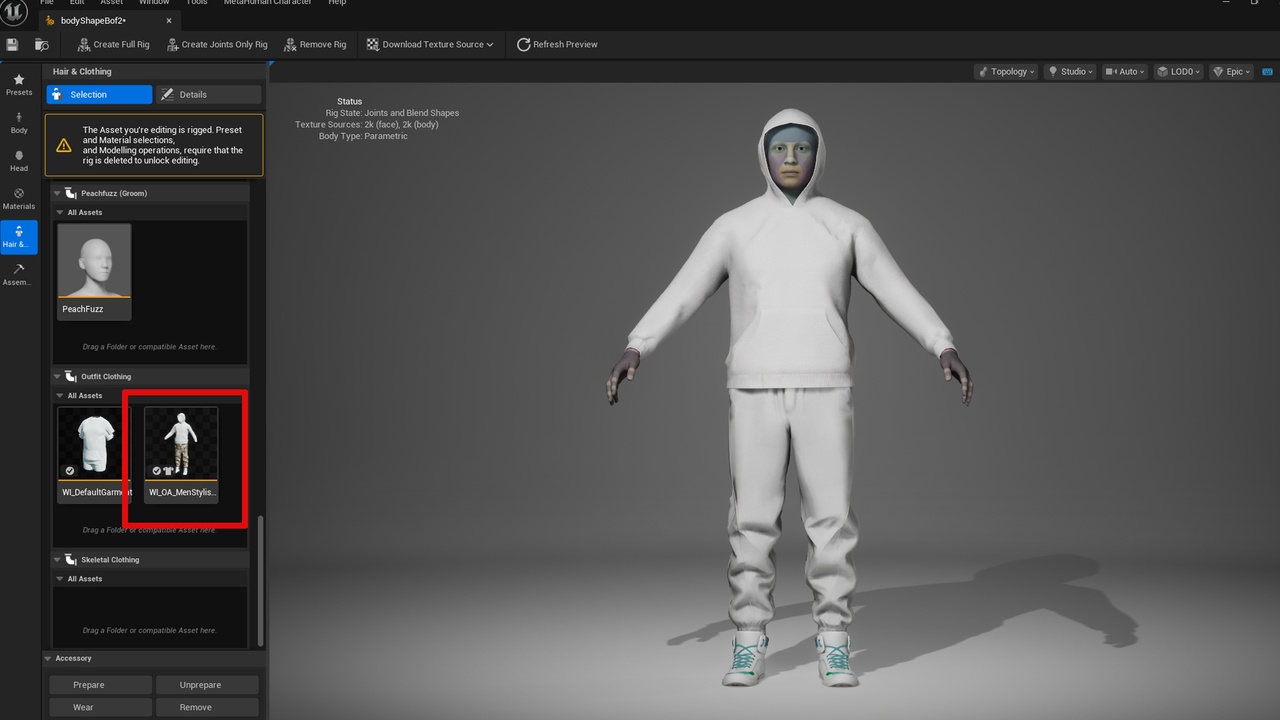Collapse the Outfit Clothing section

click(57, 376)
